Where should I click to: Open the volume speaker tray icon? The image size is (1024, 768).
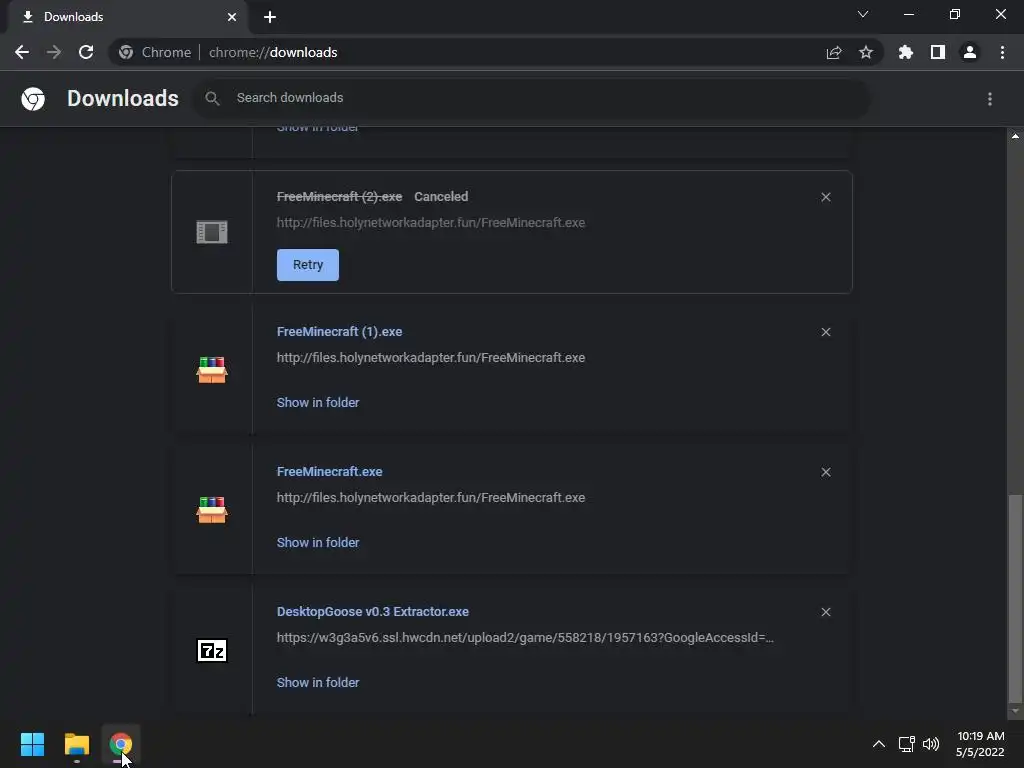(931, 744)
